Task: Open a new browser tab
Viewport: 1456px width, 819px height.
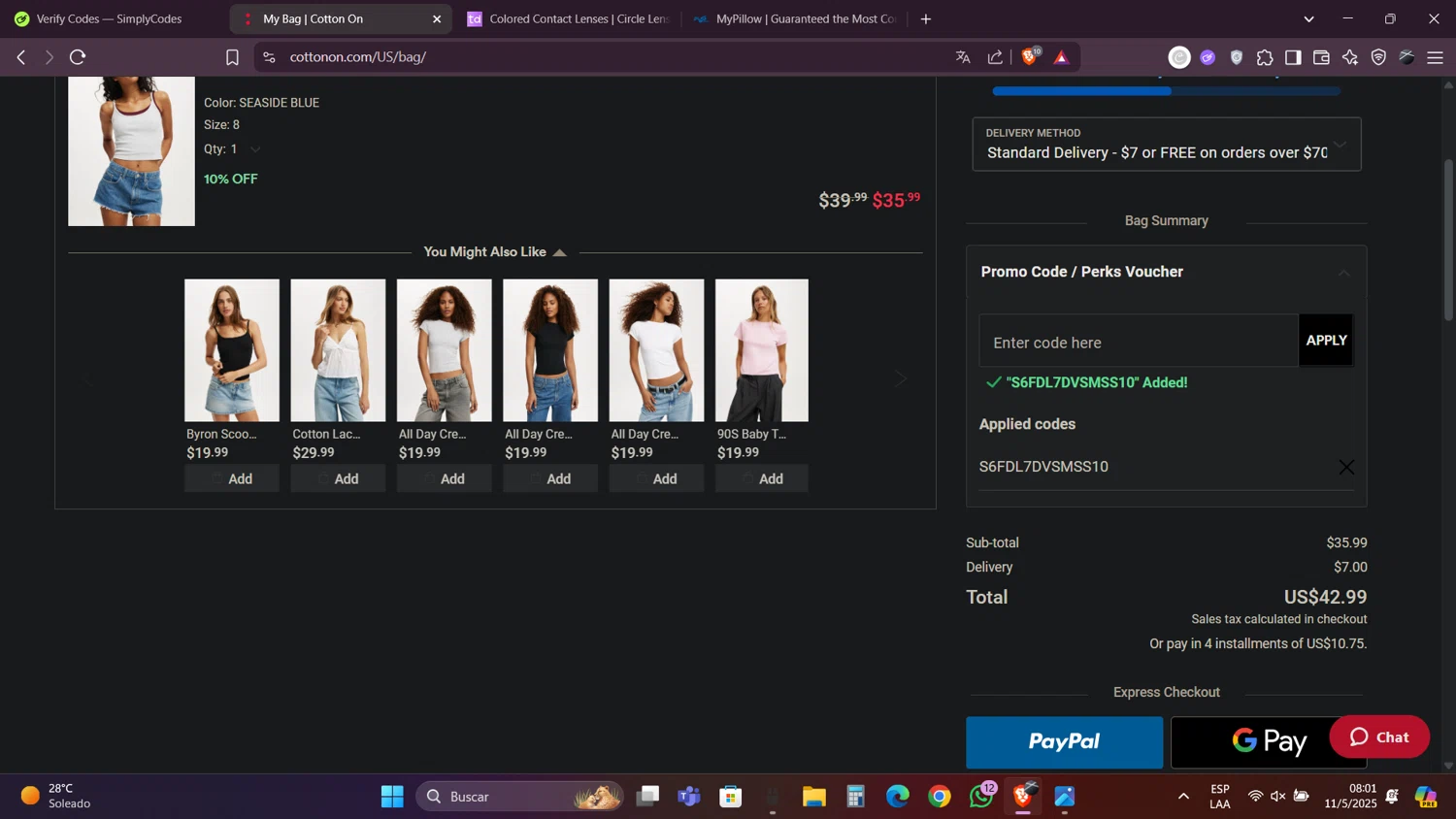Action: (926, 18)
